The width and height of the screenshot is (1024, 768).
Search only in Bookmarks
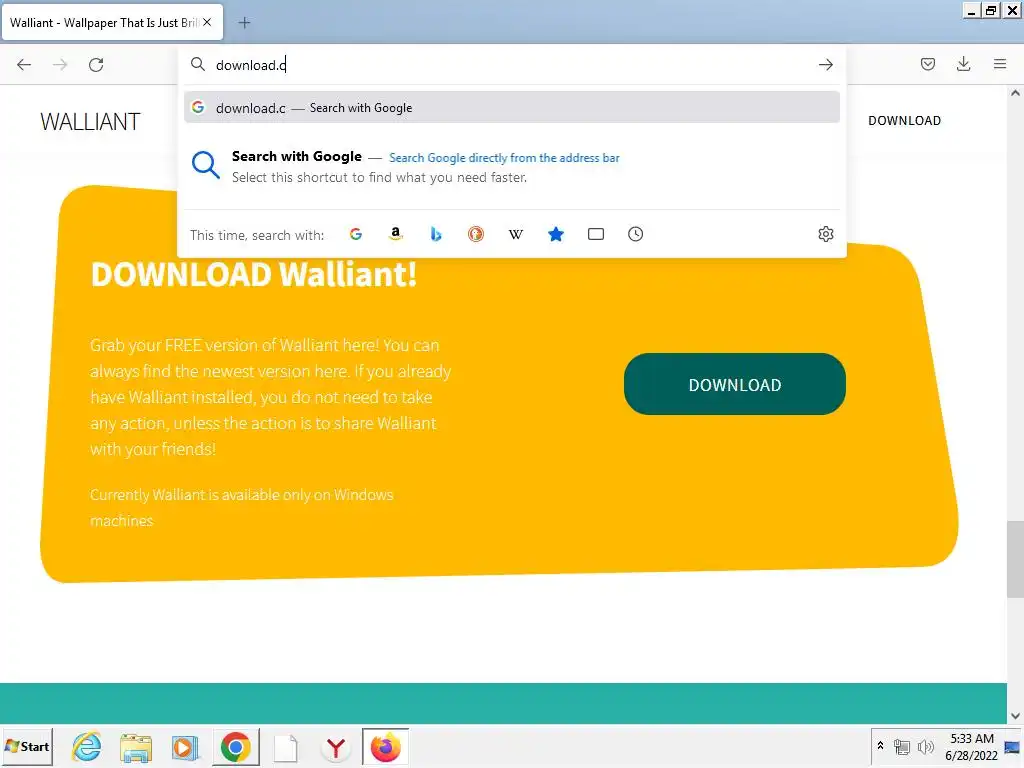point(556,234)
